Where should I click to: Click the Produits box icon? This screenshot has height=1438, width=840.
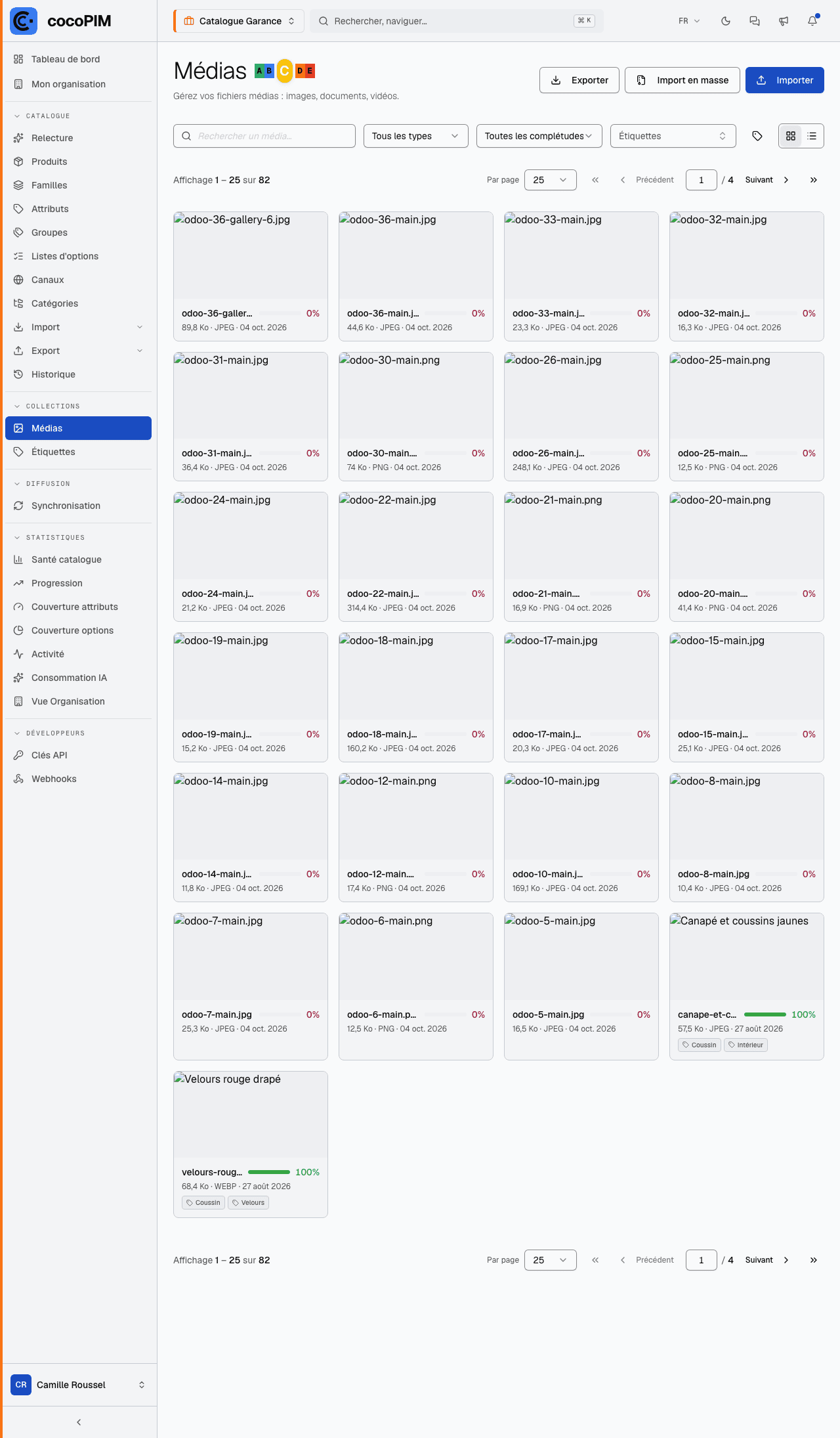tap(18, 162)
